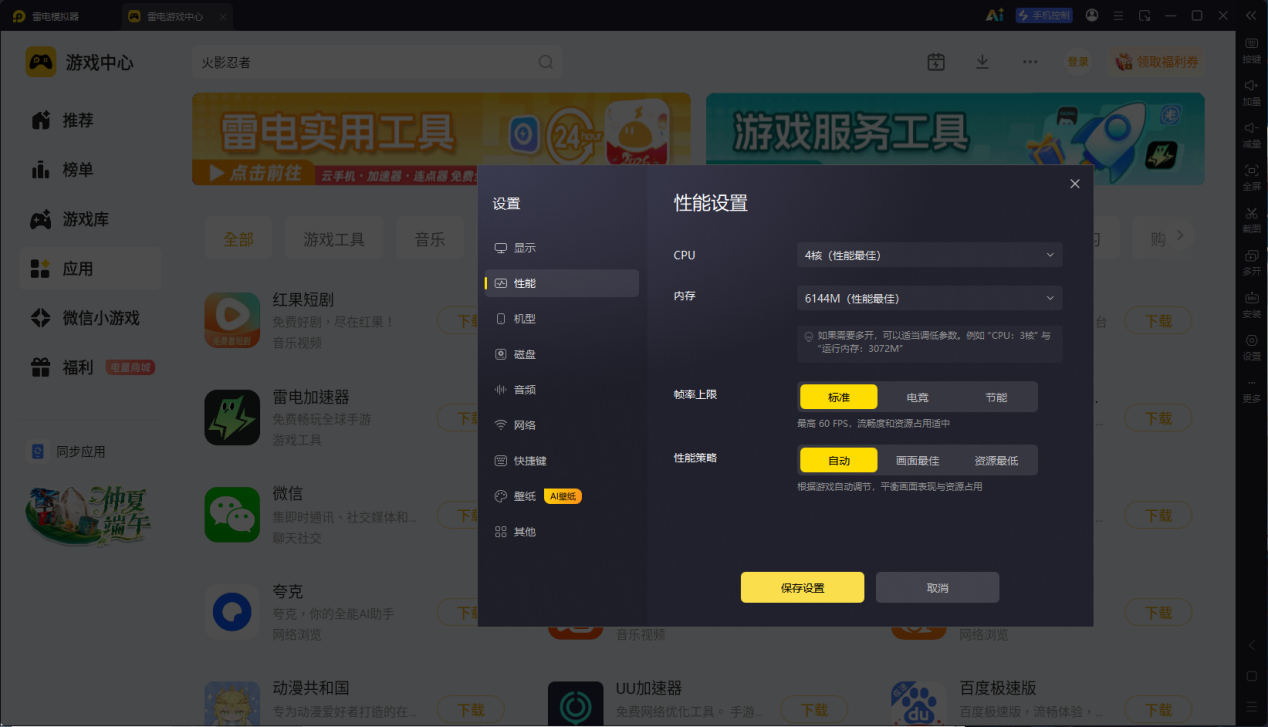Screen dimensions: 1268x727
Task: Select 标准 frame rate limit option
Action: 839,397
